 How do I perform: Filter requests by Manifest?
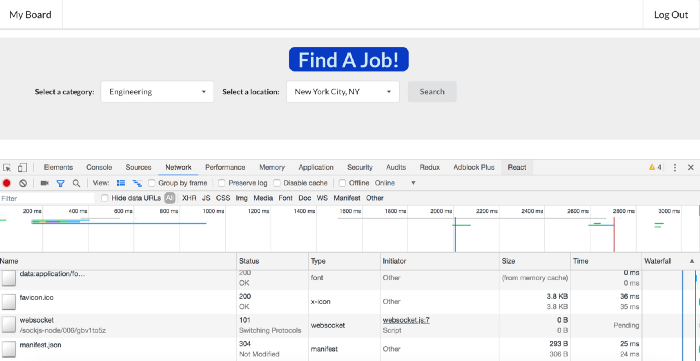[347, 198]
